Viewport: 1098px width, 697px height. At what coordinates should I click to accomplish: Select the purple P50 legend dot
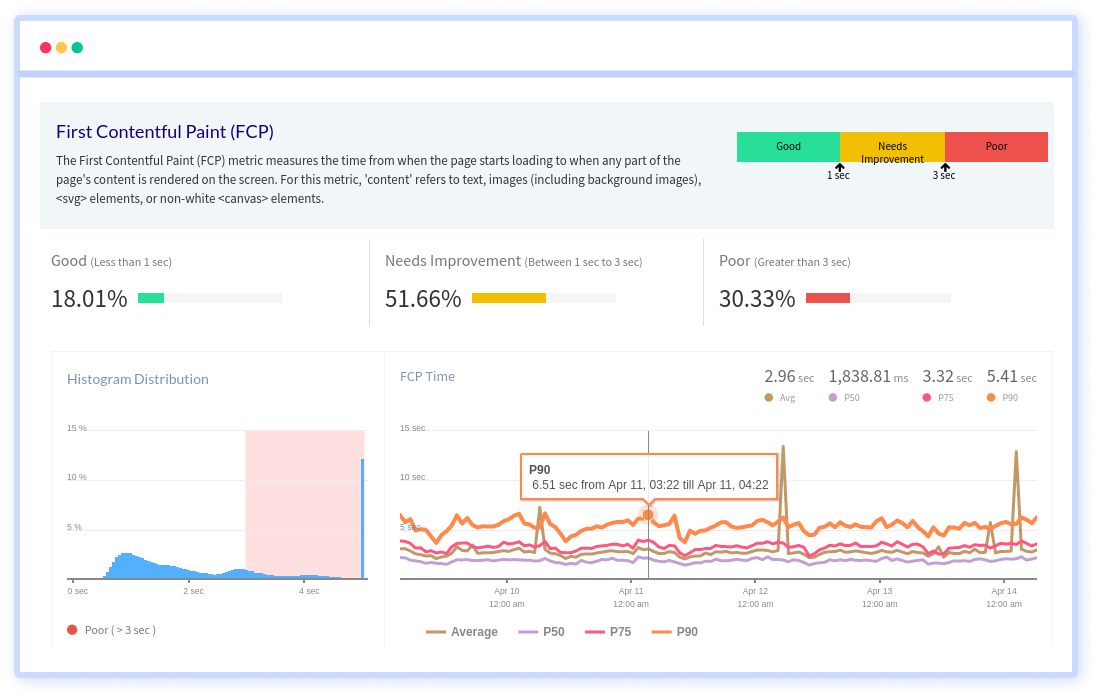(x=831, y=397)
